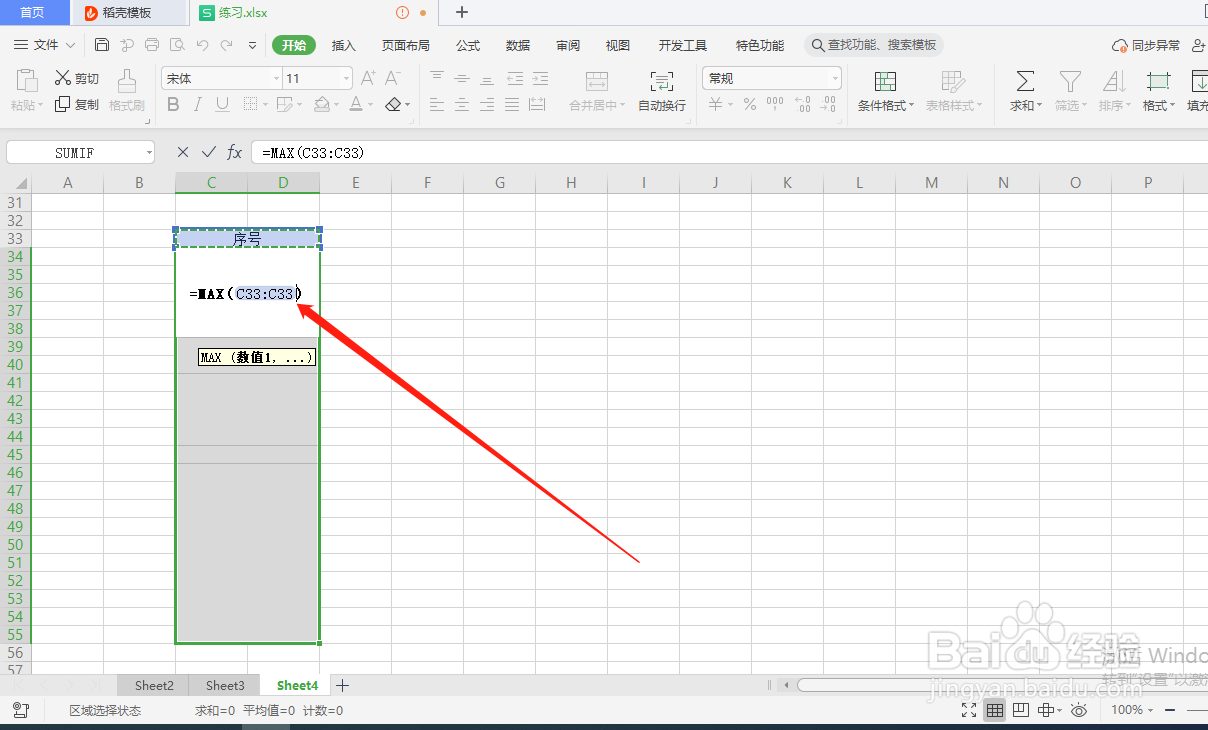Click the Decrease decimal places icon
The image size is (1208, 730).
[828, 104]
